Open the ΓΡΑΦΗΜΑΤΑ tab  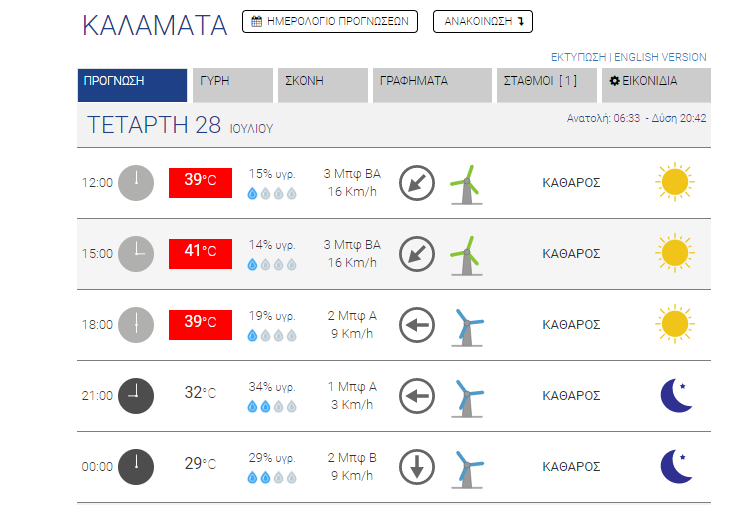(x=430, y=85)
